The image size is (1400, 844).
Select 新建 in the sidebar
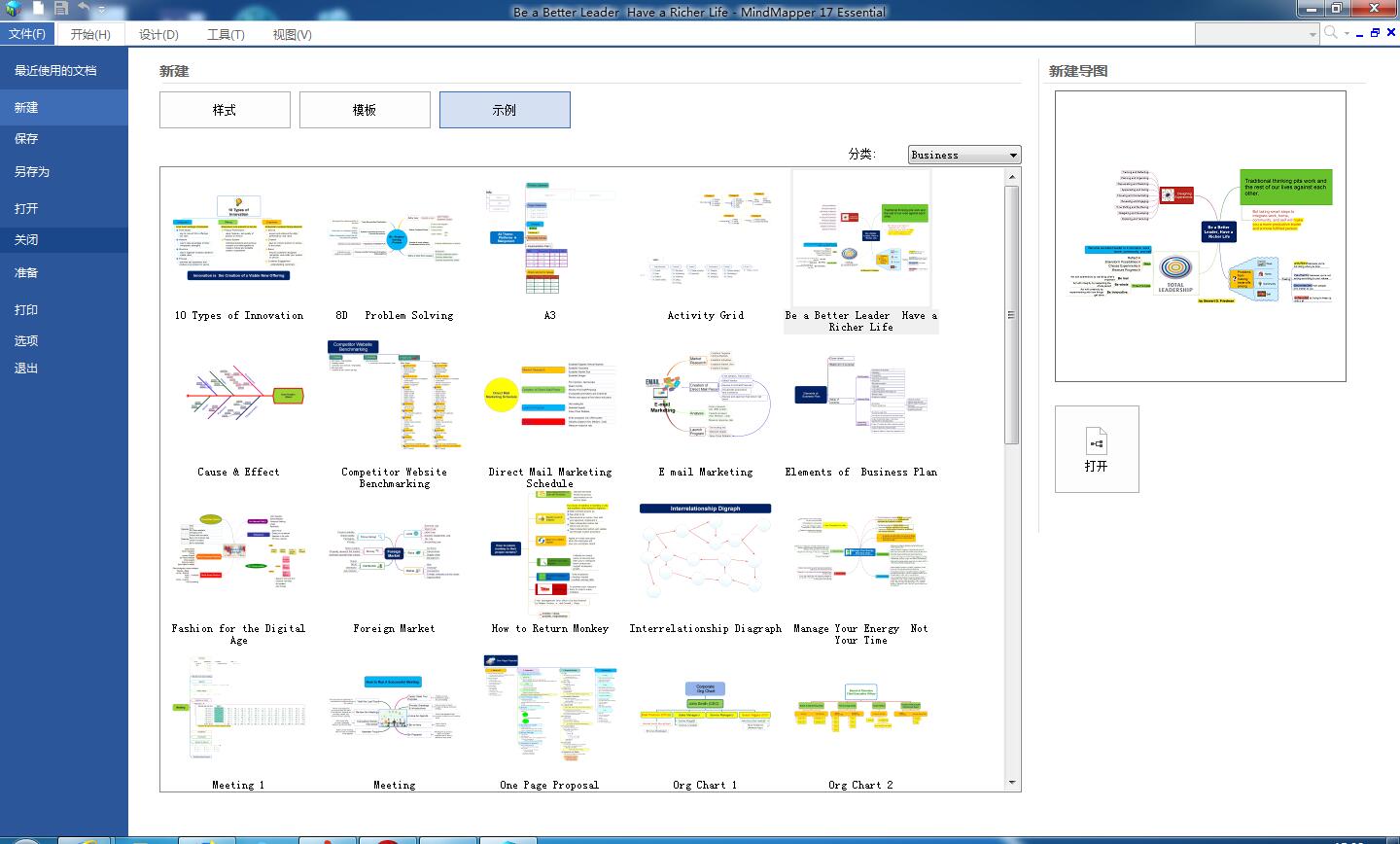(64, 108)
